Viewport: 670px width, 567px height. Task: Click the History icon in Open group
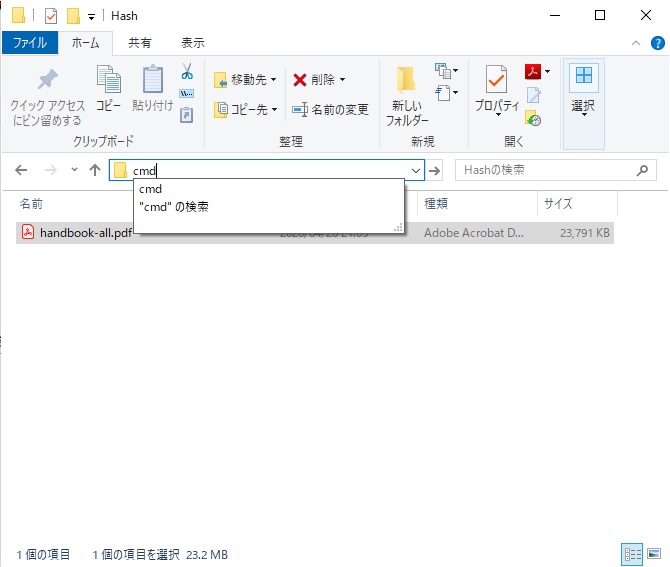(x=533, y=118)
